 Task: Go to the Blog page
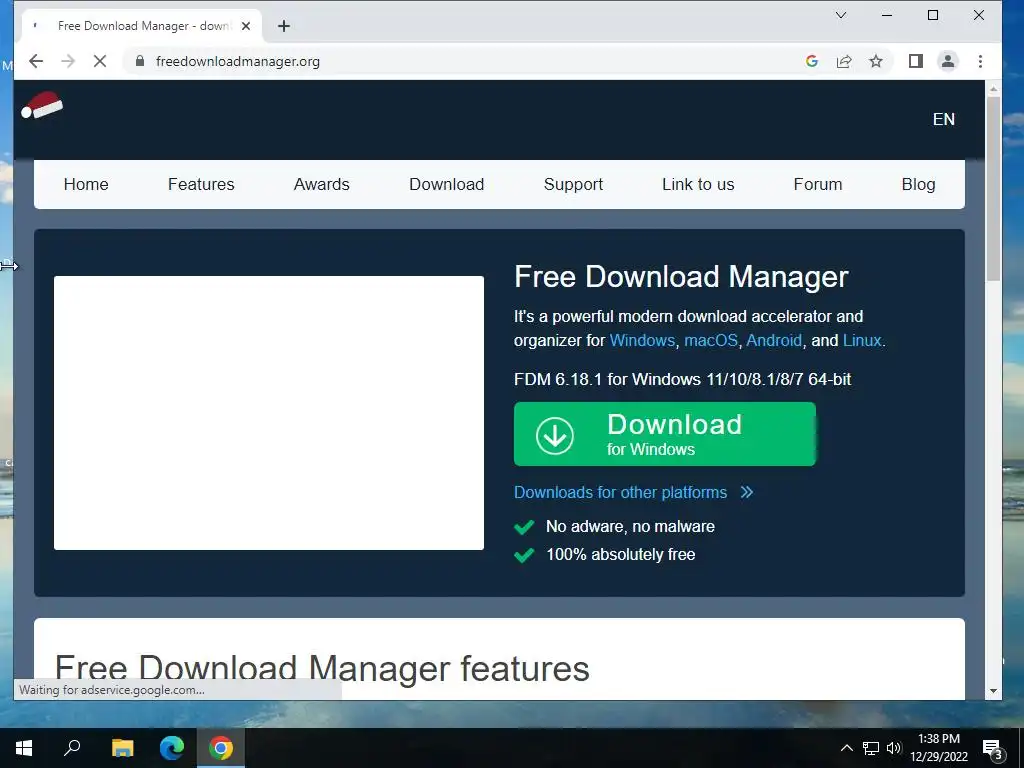click(x=919, y=184)
